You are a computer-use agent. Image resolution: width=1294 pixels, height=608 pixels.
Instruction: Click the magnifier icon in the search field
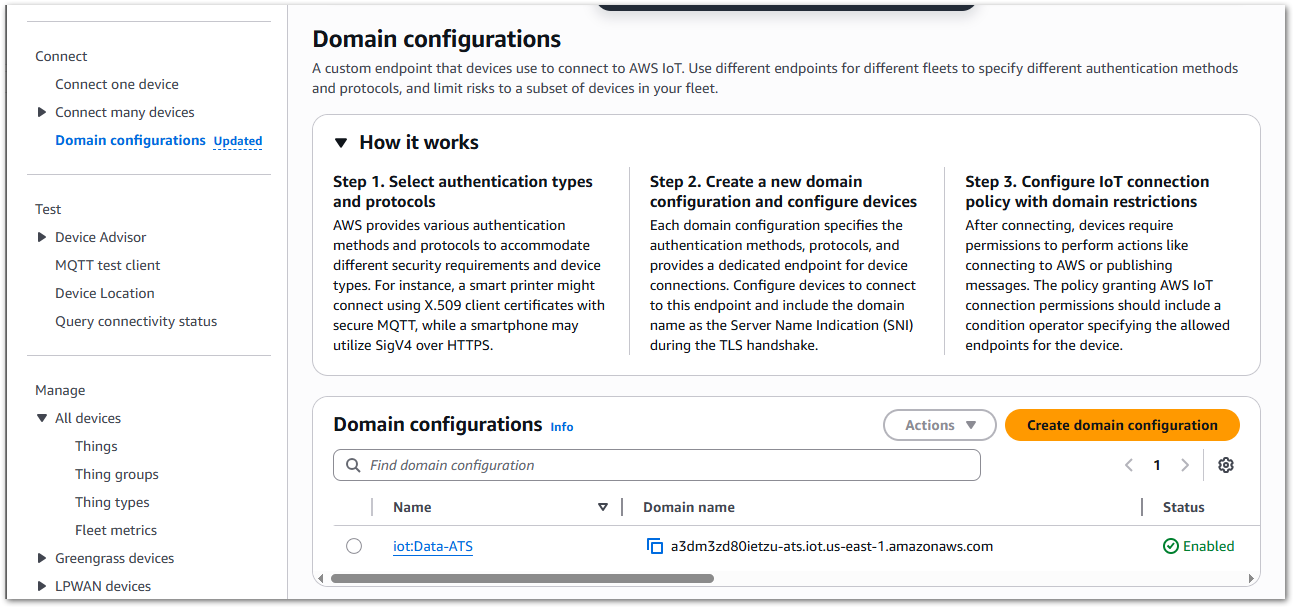point(353,464)
